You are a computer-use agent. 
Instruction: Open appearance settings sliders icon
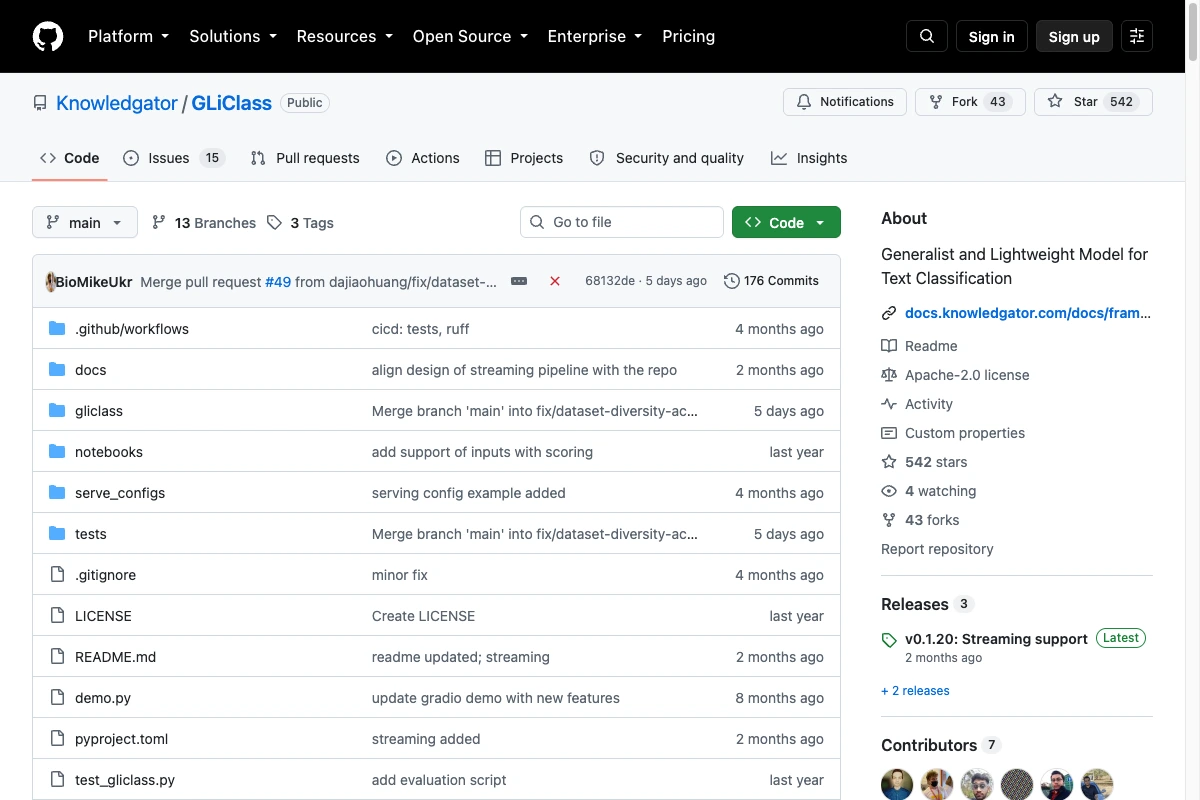click(1137, 36)
